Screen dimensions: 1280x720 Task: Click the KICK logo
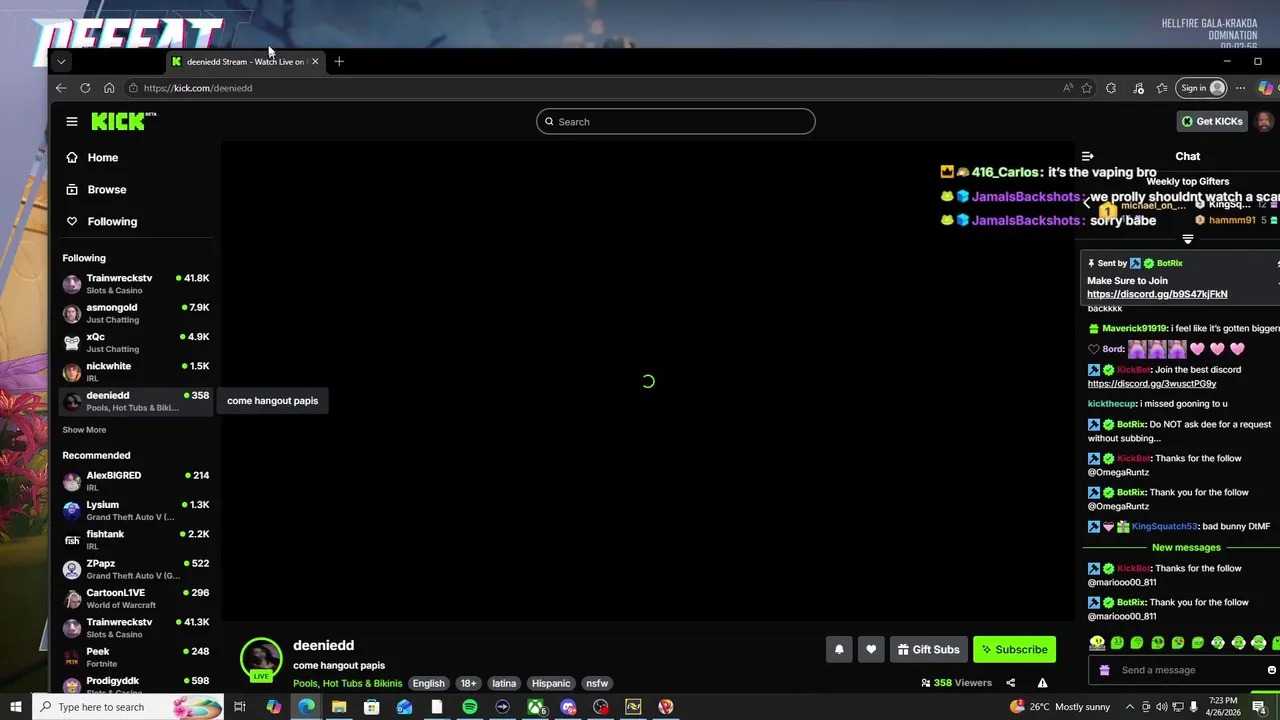[x=124, y=121]
